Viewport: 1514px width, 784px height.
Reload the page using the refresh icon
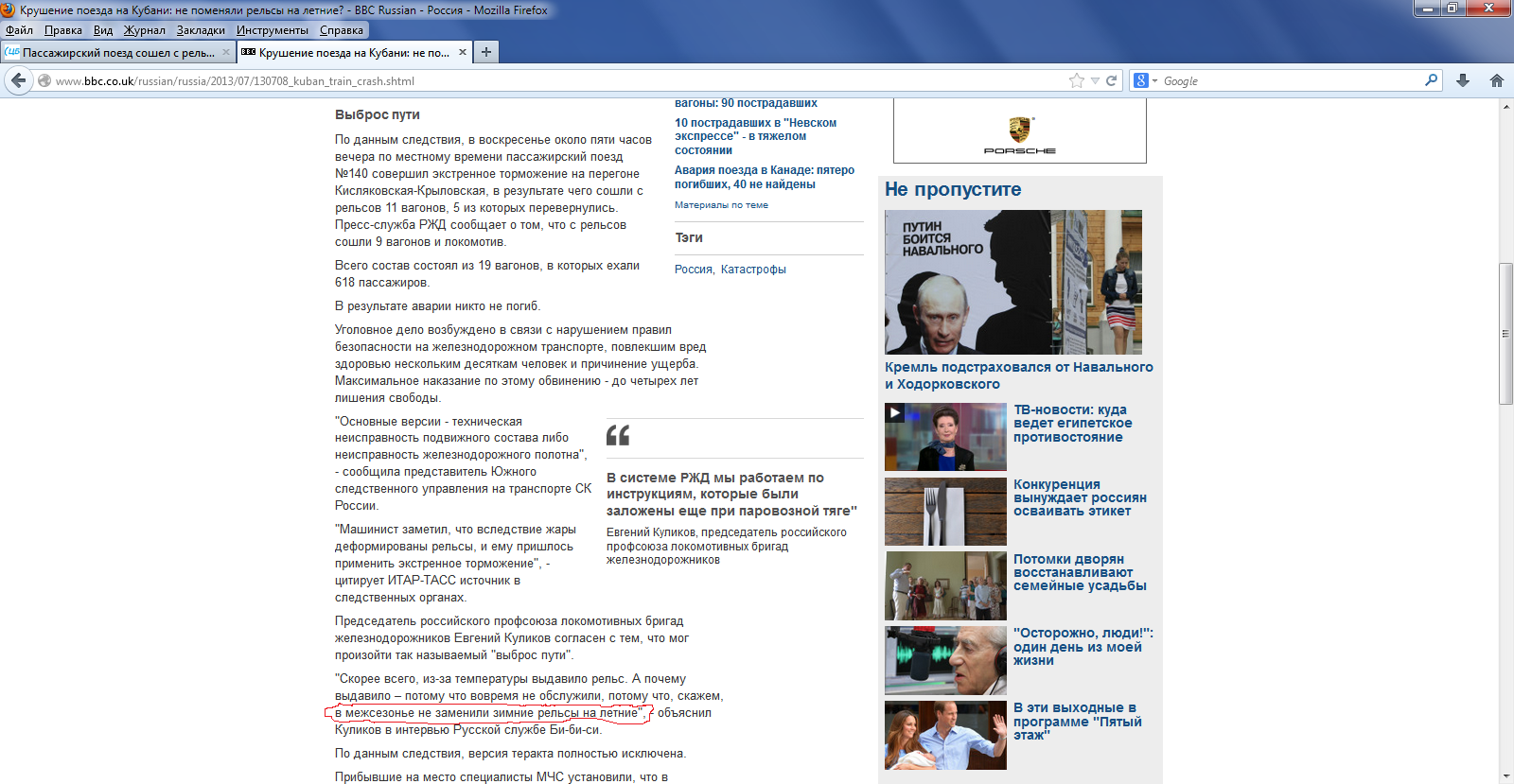(x=1112, y=81)
